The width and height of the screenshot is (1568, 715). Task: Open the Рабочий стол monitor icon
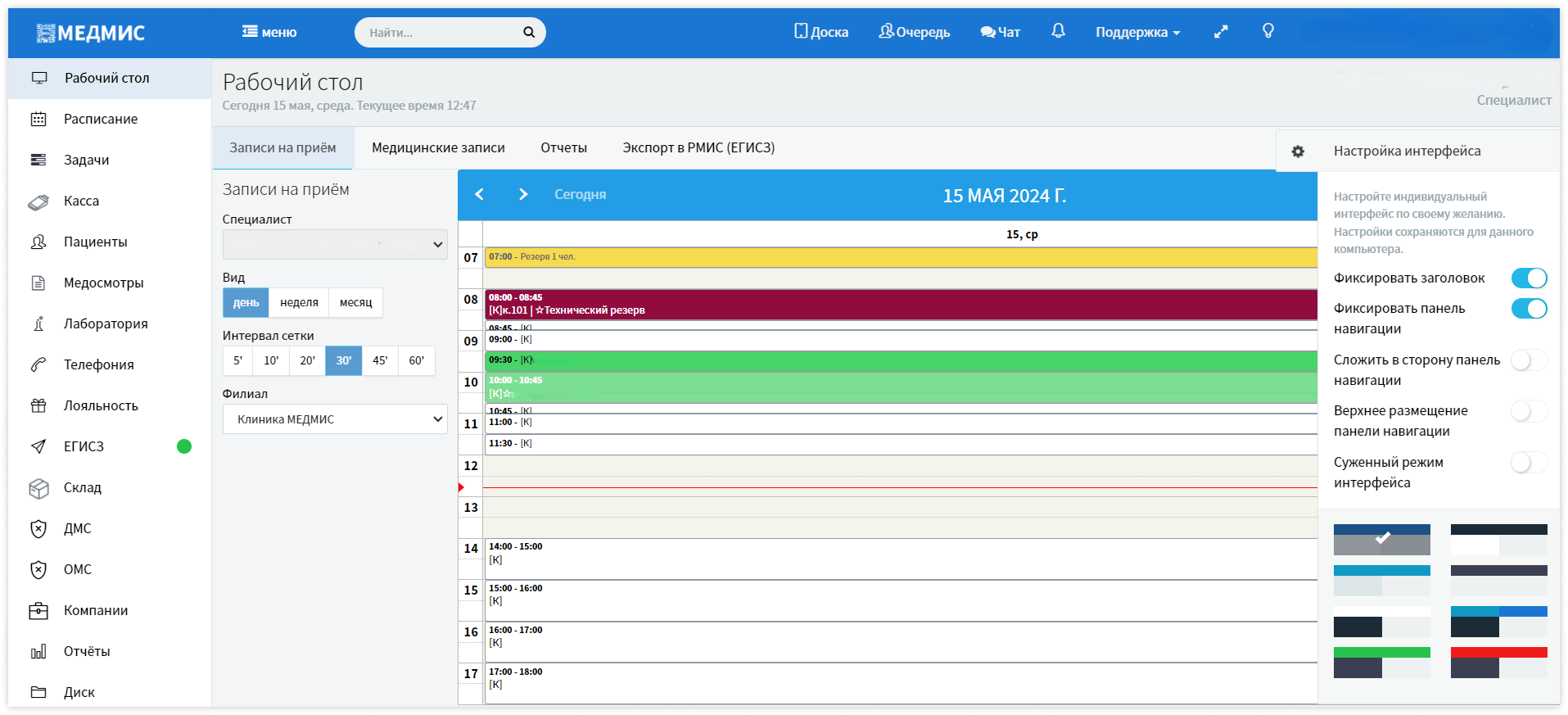click(x=39, y=78)
